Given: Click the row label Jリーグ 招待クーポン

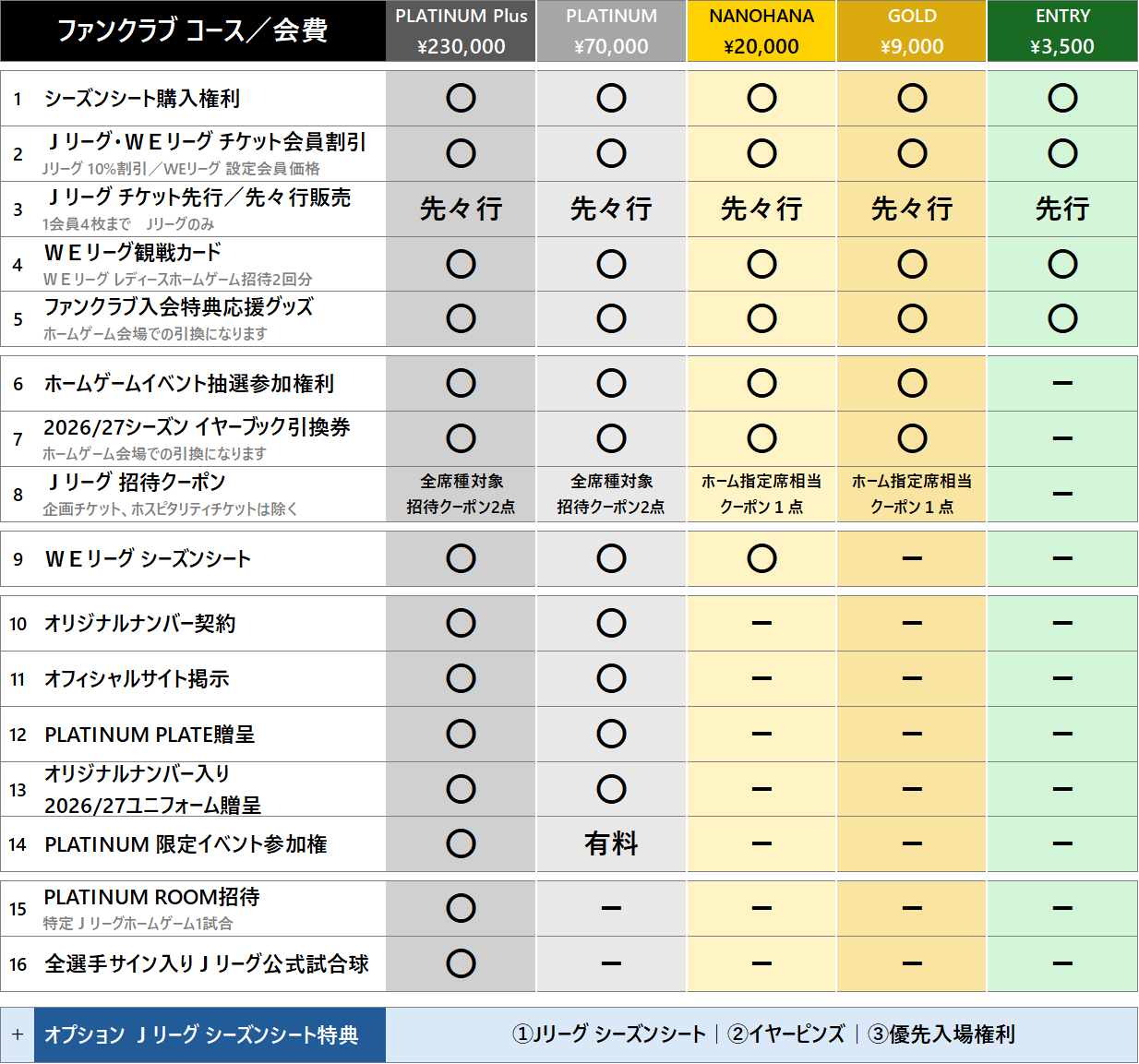Looking at the screenshot, I should tap(137, 483).
